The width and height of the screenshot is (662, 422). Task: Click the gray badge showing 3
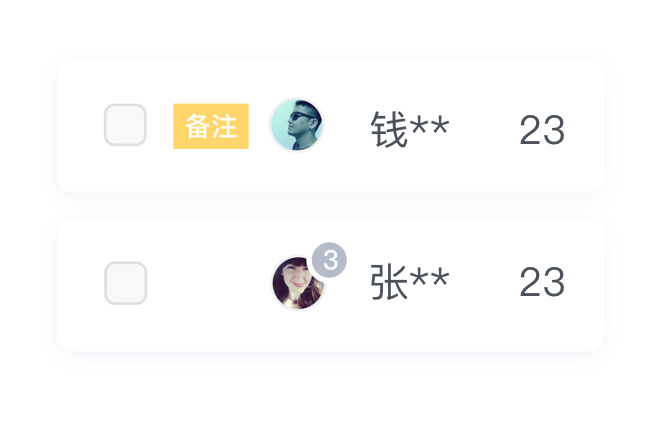click(329, 260)
